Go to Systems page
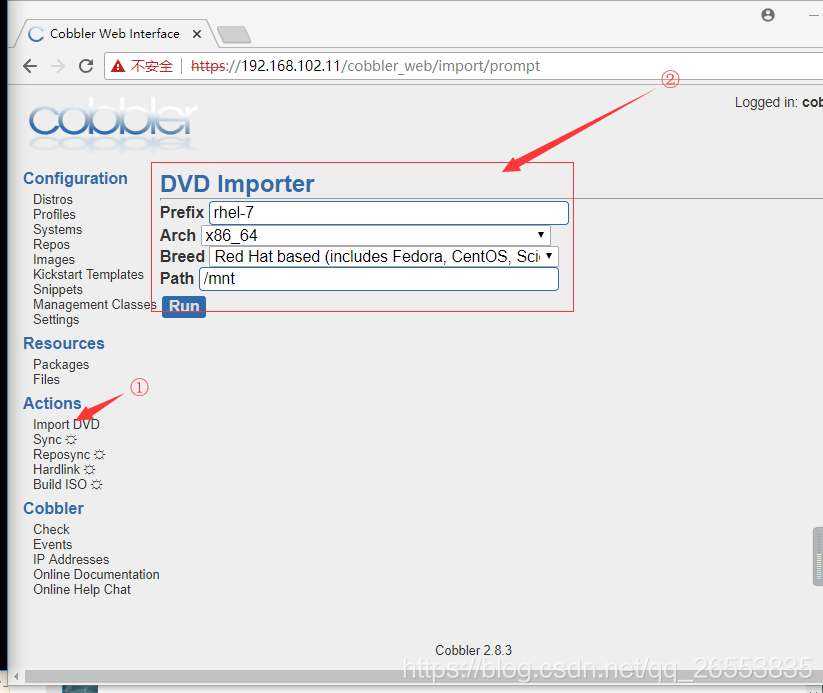The width and height of the screenshot is (823, 693). [58, 230]
